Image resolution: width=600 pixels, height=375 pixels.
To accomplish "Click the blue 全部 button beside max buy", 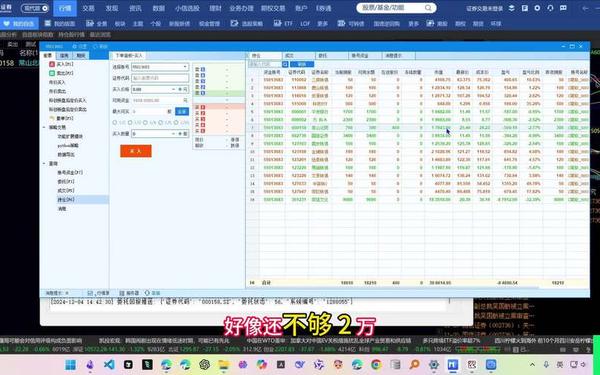I will pos(182,111).
